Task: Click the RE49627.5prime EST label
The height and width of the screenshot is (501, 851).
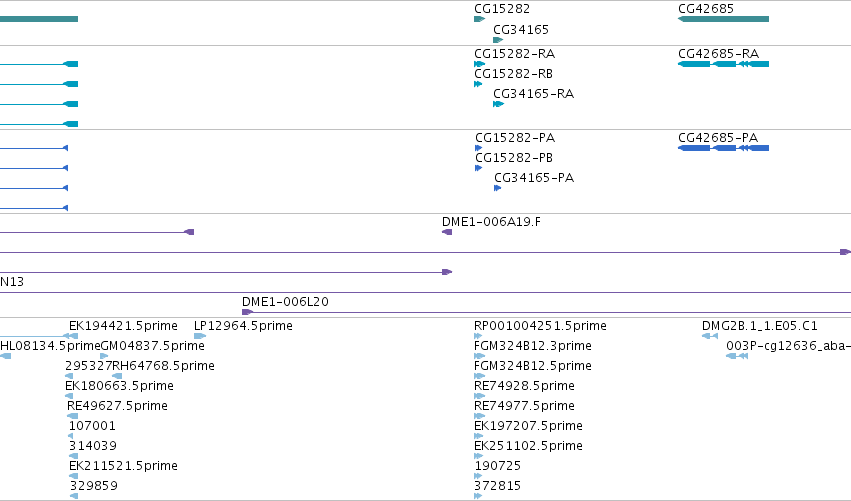Action: coord(117,406)
